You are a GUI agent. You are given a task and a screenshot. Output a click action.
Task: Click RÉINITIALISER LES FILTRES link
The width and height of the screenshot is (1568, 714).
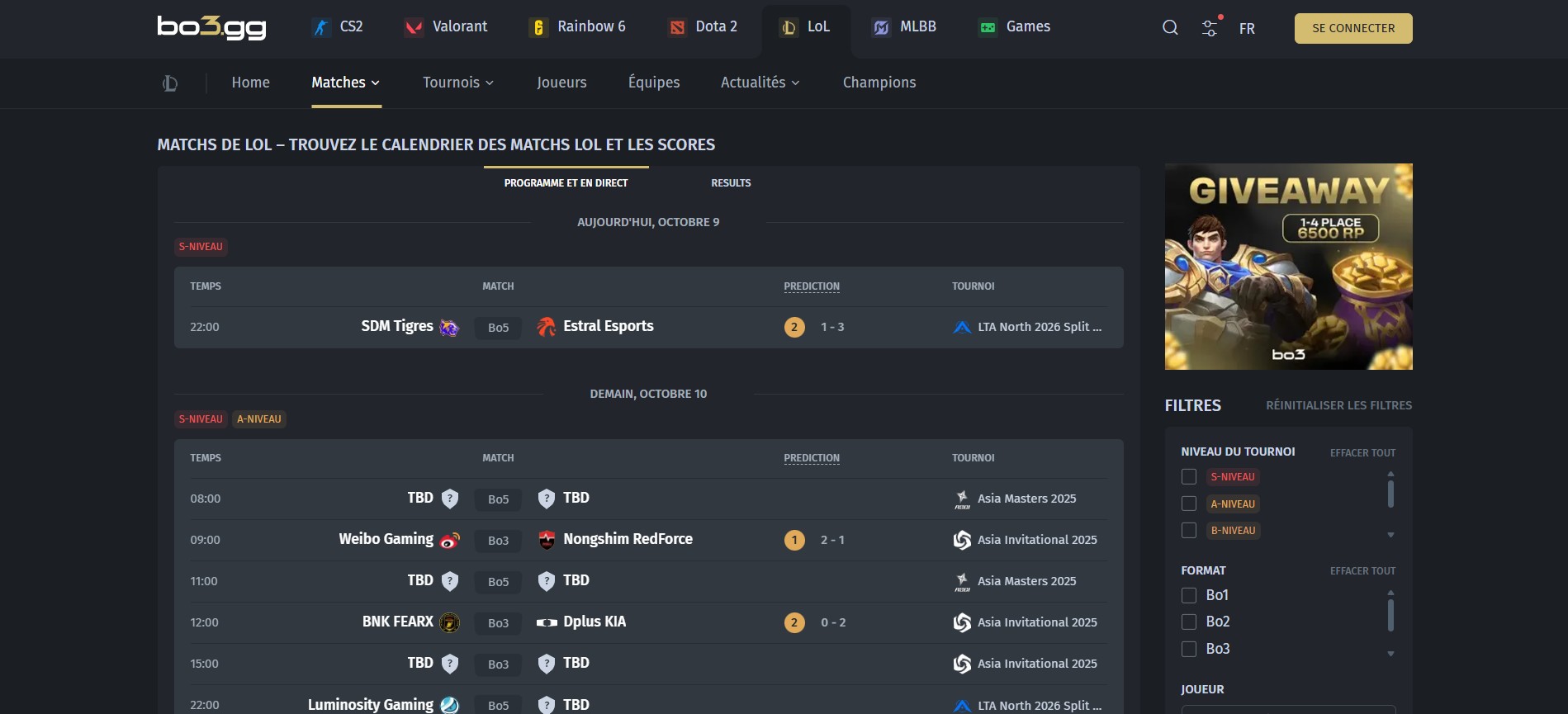click(1338, 405)
